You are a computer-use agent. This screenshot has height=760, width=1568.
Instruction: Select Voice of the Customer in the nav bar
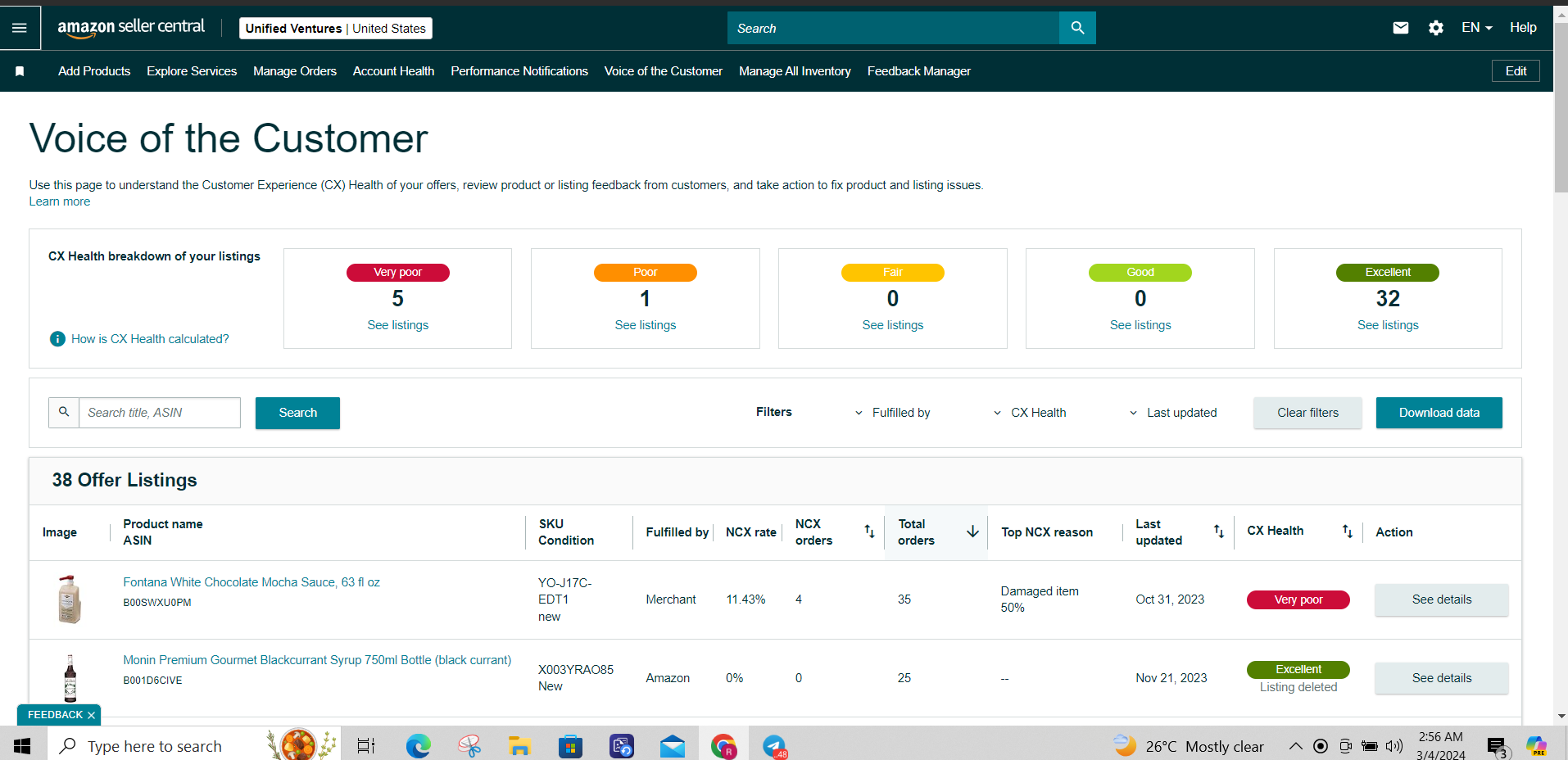[x=664, y=71]
